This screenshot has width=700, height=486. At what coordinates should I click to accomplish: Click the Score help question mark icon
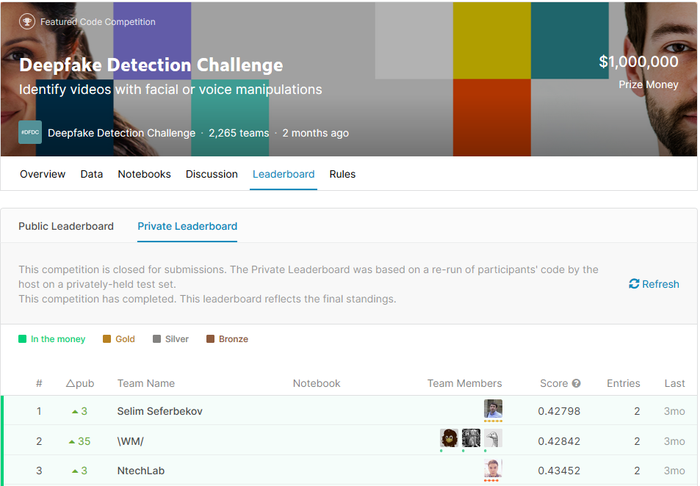click(x=576, y=383)
